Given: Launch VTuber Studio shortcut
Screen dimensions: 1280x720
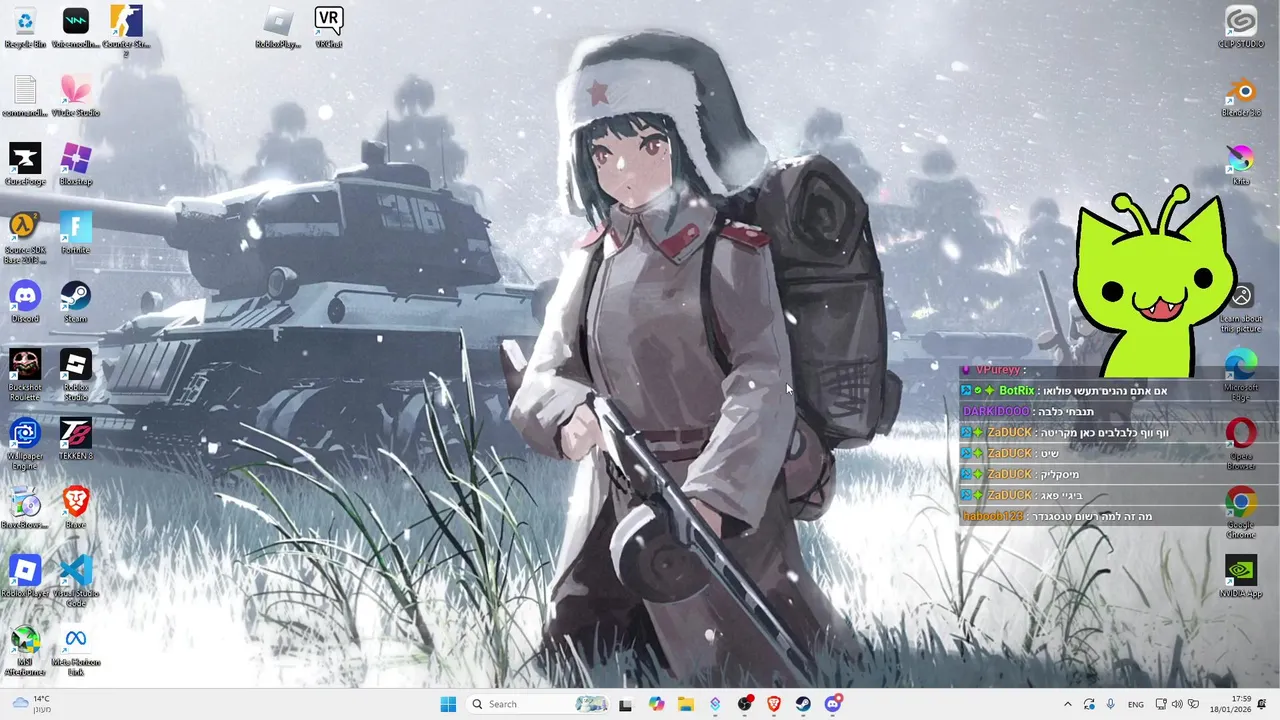Looking at the screenshot, I should (75, 97).
